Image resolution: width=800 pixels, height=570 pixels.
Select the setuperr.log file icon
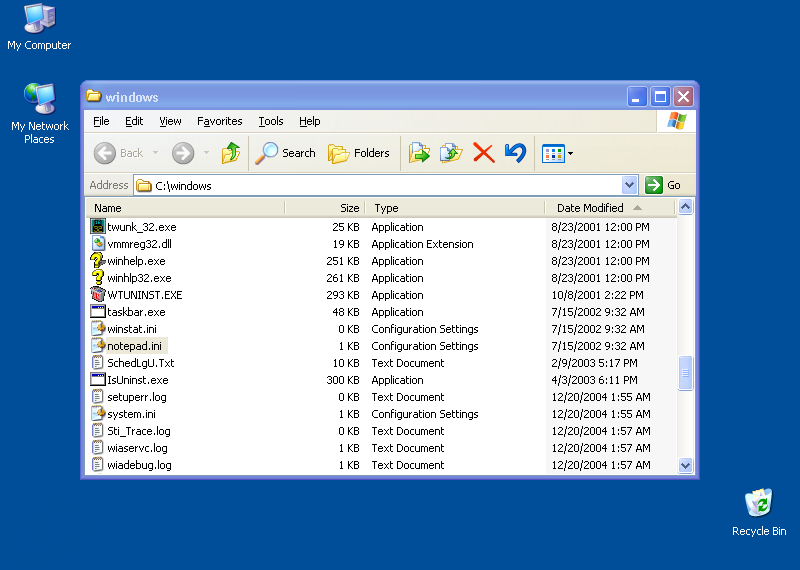click(97, 396)
